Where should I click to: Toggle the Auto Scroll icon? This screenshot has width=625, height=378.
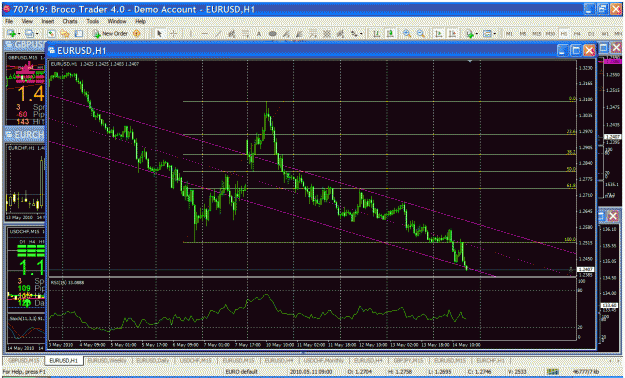(438, 34)
